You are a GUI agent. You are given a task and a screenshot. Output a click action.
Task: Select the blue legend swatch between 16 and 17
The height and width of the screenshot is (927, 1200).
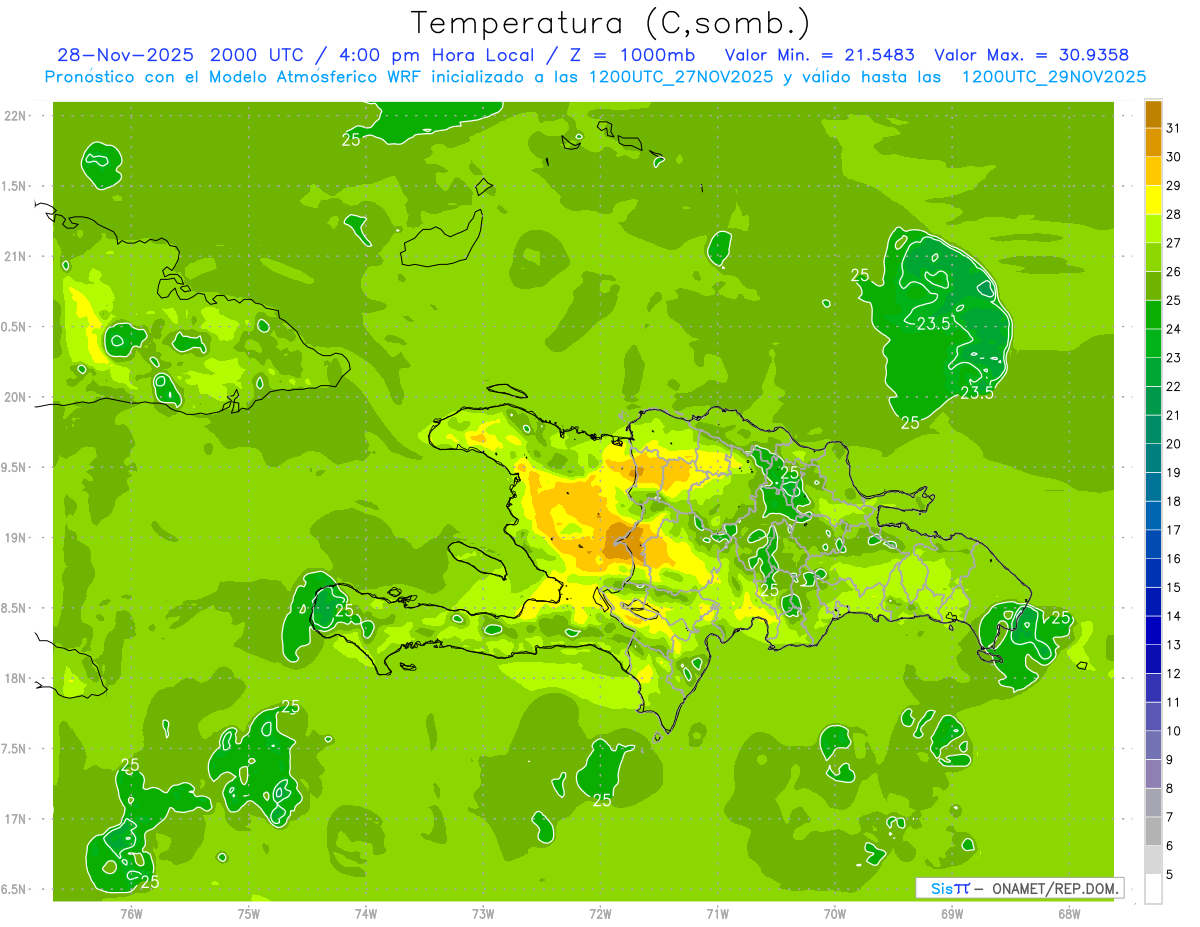(x=1153, y=544)
